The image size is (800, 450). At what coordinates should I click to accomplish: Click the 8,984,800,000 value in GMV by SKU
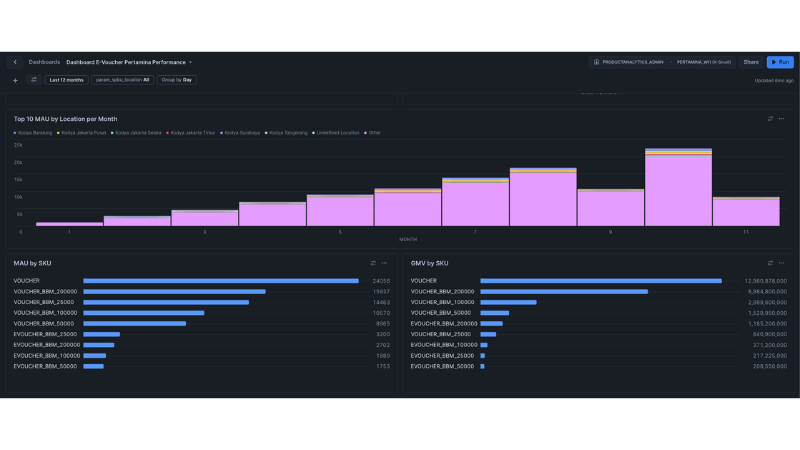[x=767, y=292]
